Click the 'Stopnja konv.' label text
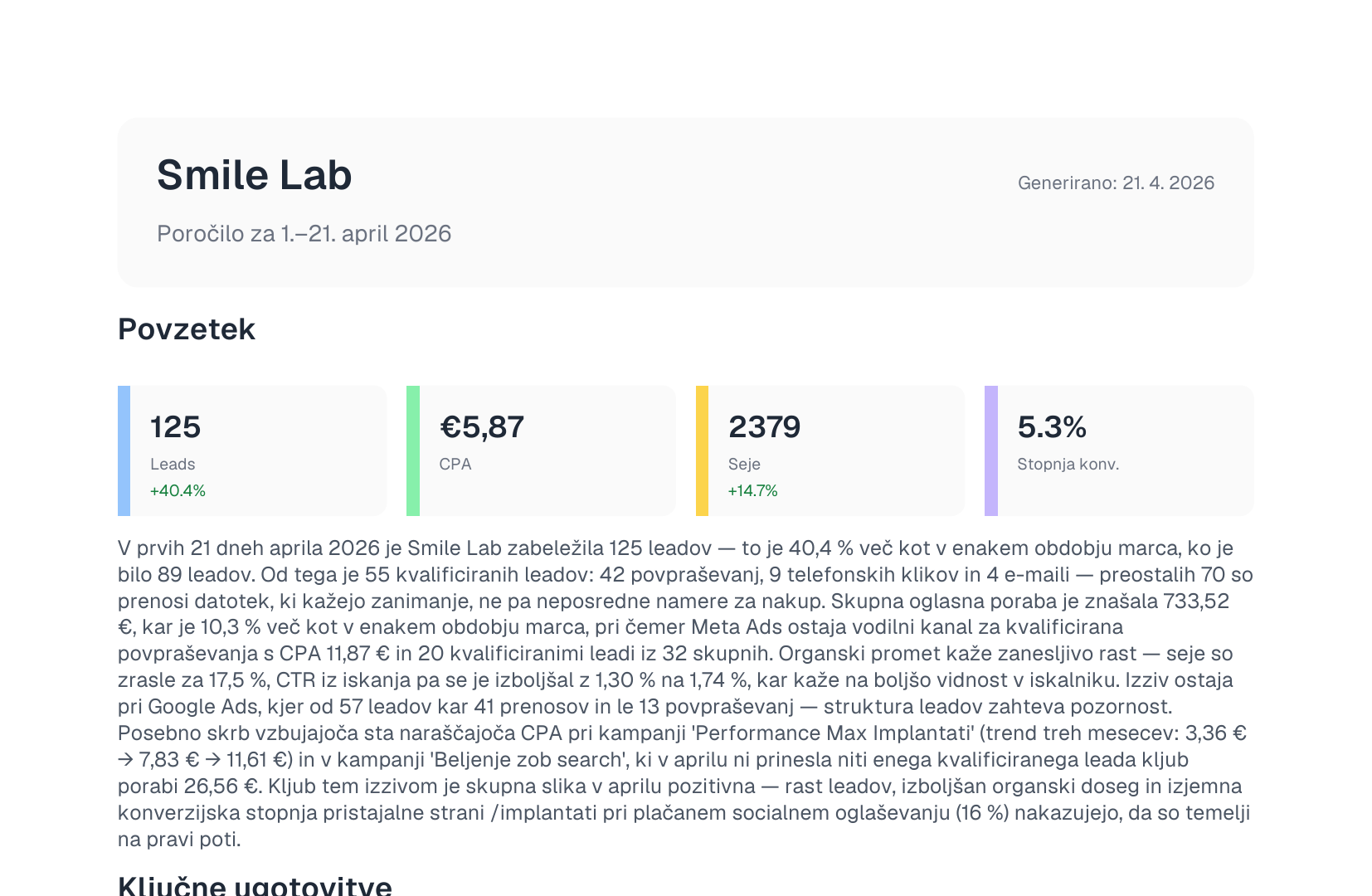1372x896 pixels. click(1068, 464)
